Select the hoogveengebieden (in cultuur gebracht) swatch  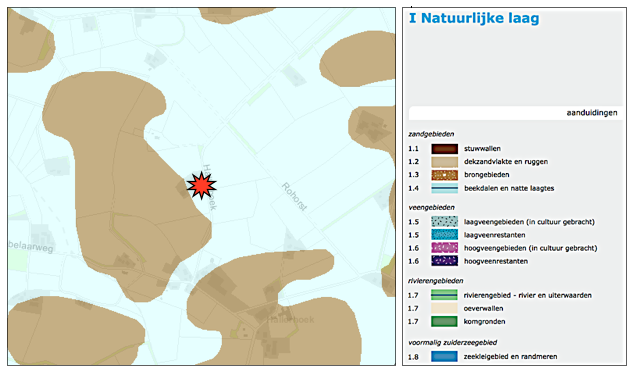tap(445, 248)
